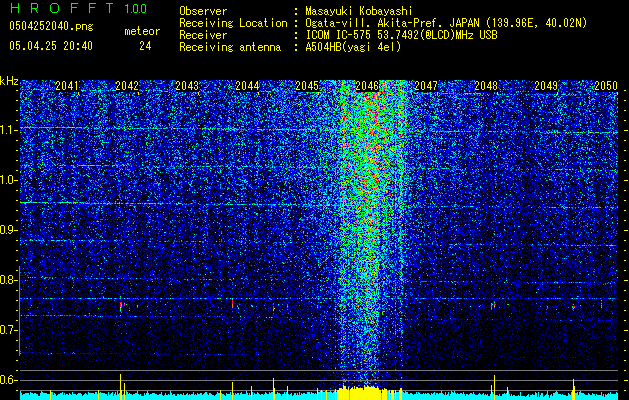Click the 1.1 frequency axis label
This screenshot has width=629, height=400.
8,130
